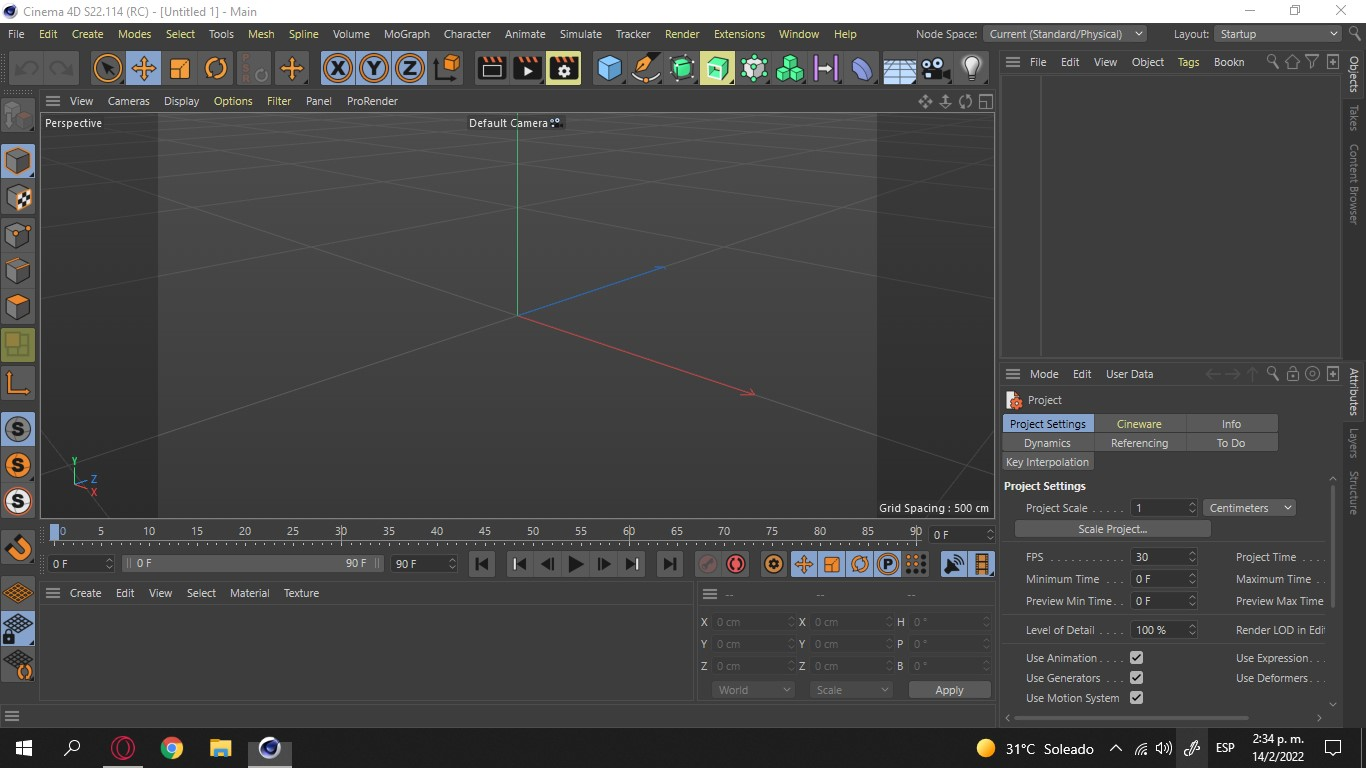Viewport: 1366px width, 768px height.
Task: Open File Explorer from taskbar
Action: [x=220, y=748]
